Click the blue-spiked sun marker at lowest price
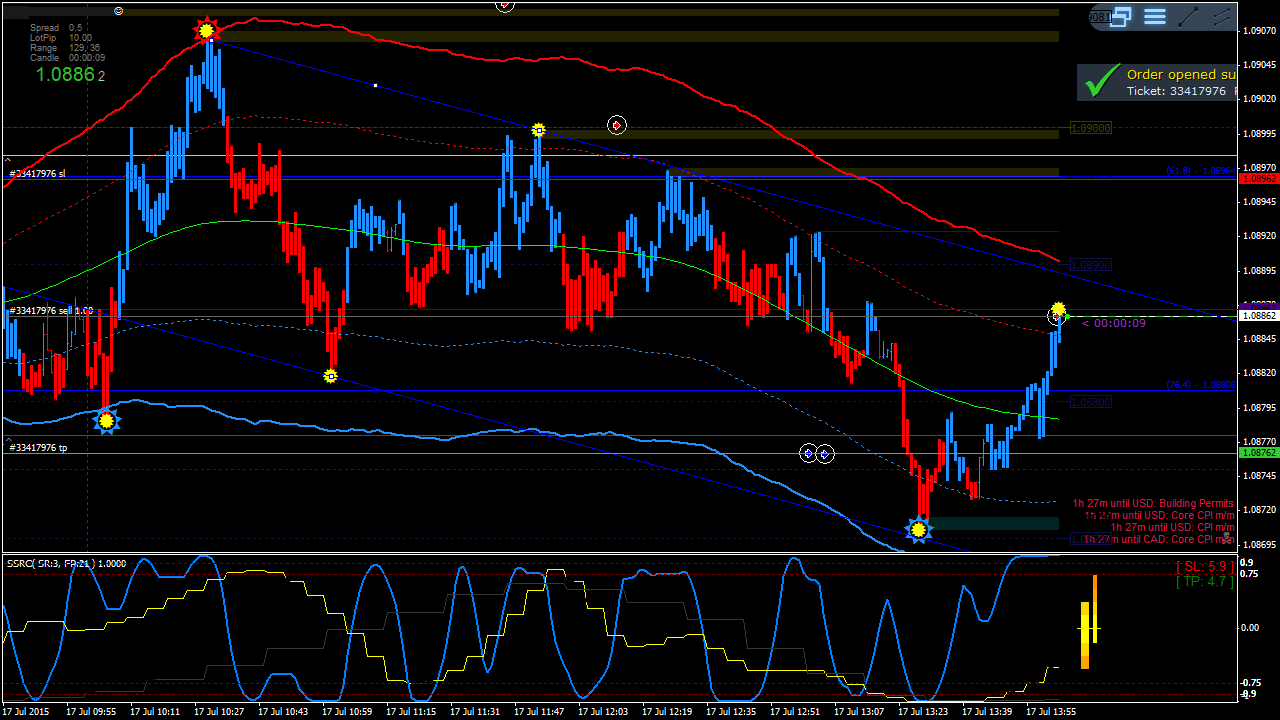Screen dimensions: 1280x720 pos(918,529)
